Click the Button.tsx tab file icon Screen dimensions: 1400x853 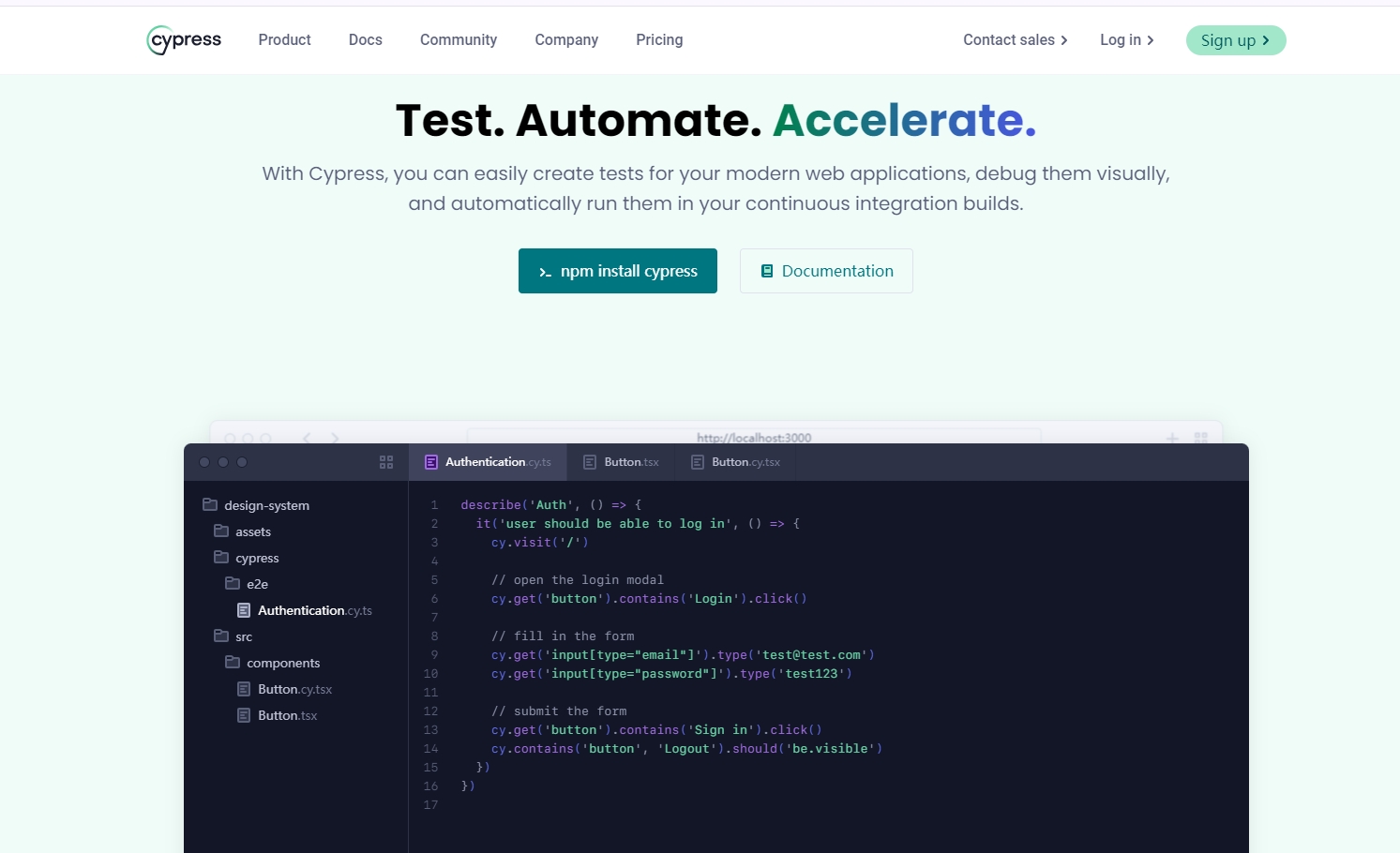(x=590, y=462)
